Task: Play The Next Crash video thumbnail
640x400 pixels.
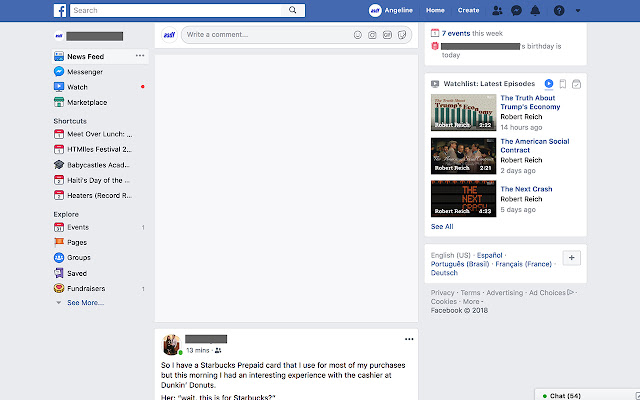Action: [464, 198]
